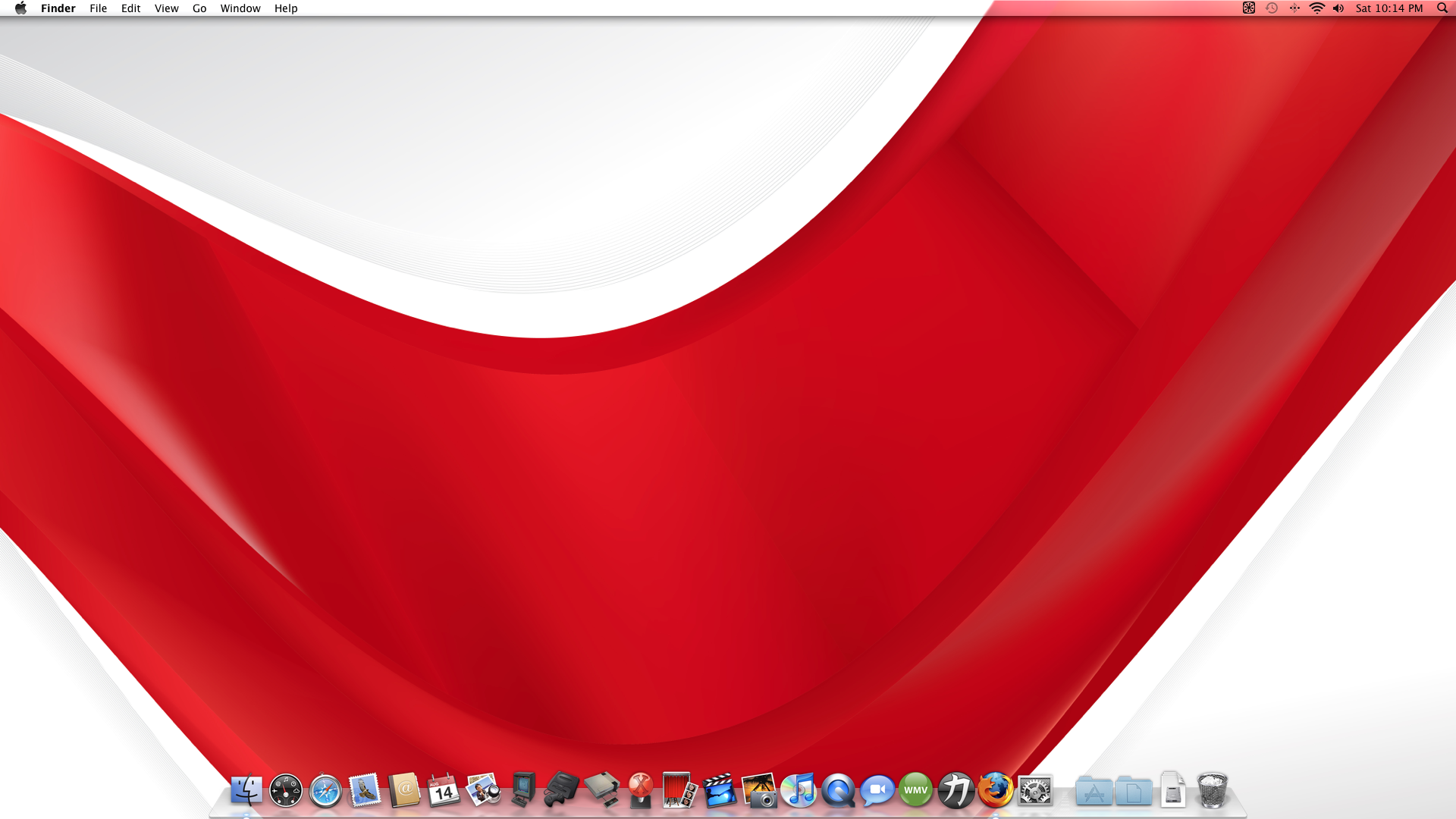Image resolution: width=1456 pixels, height=819 pixels.
Task: Open Safari from the Dock
Action: 325,791
